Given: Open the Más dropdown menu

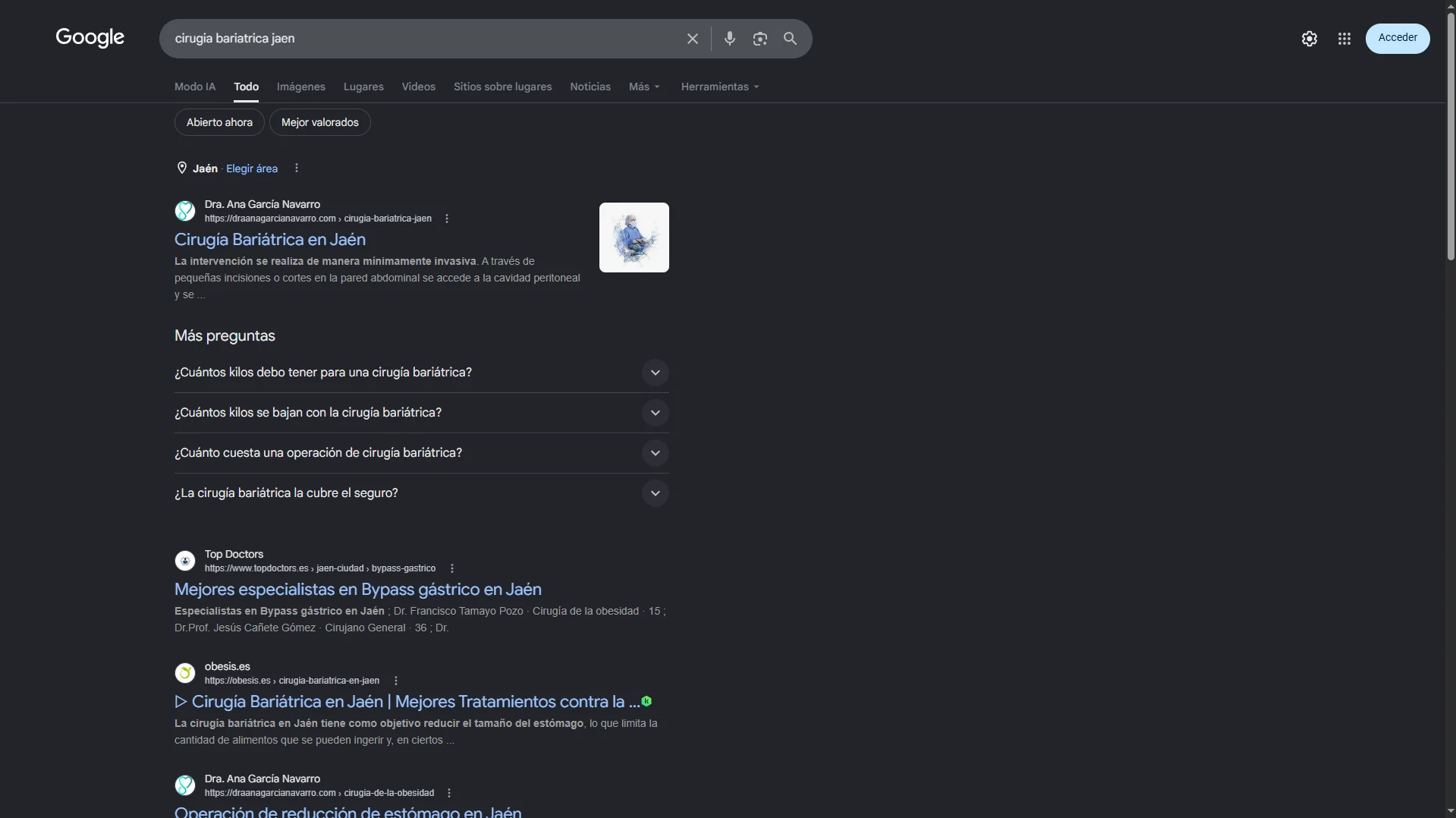Looking at the screenshot, I should pos(644,87).
